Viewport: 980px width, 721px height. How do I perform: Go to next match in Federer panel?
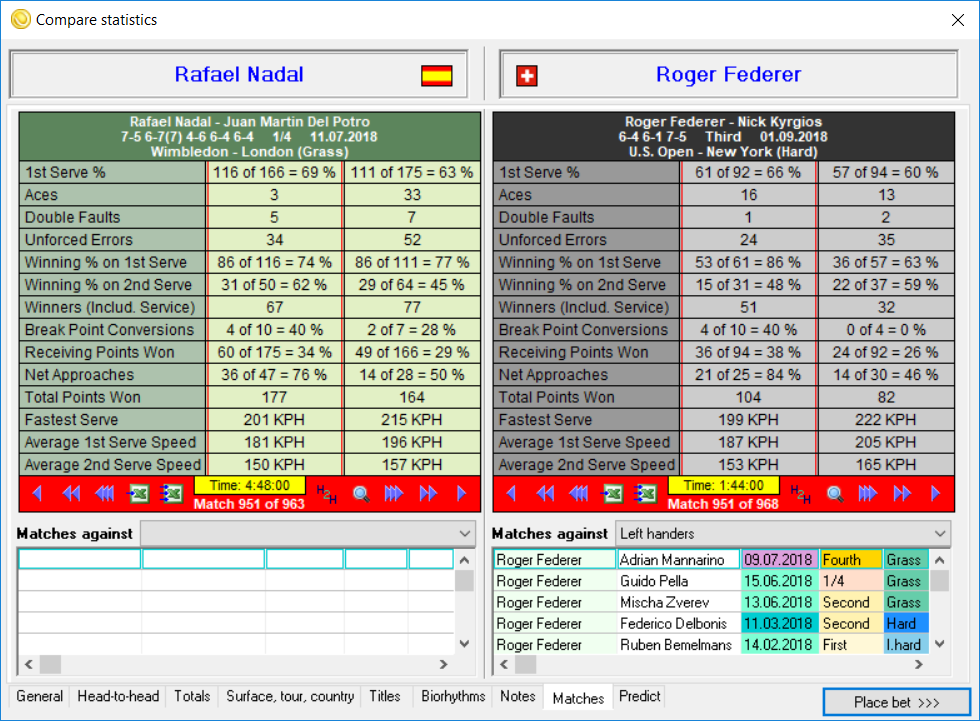pos(935,494)
